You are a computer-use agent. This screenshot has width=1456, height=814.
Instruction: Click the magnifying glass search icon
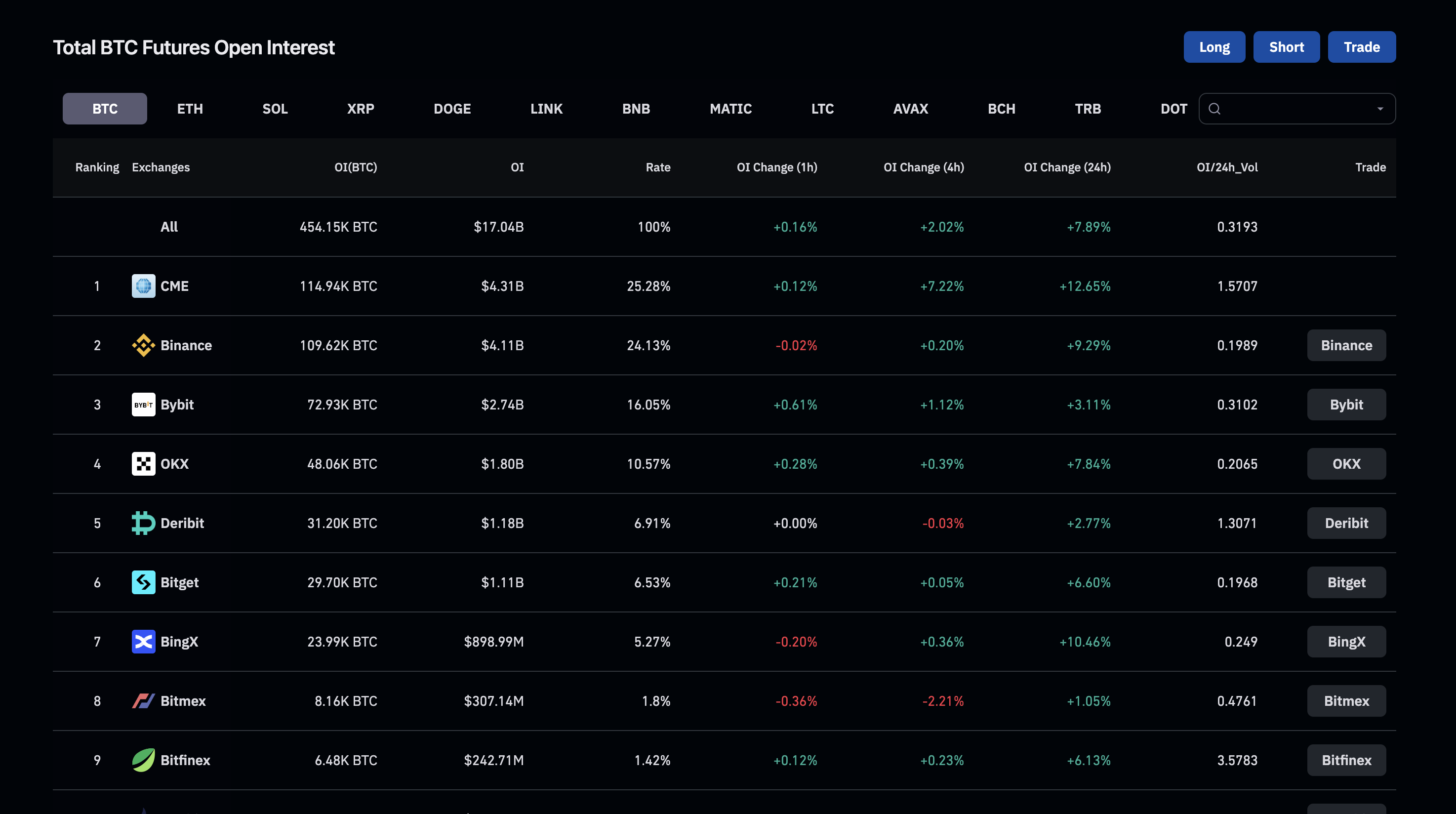click(x=1214, y=108)
